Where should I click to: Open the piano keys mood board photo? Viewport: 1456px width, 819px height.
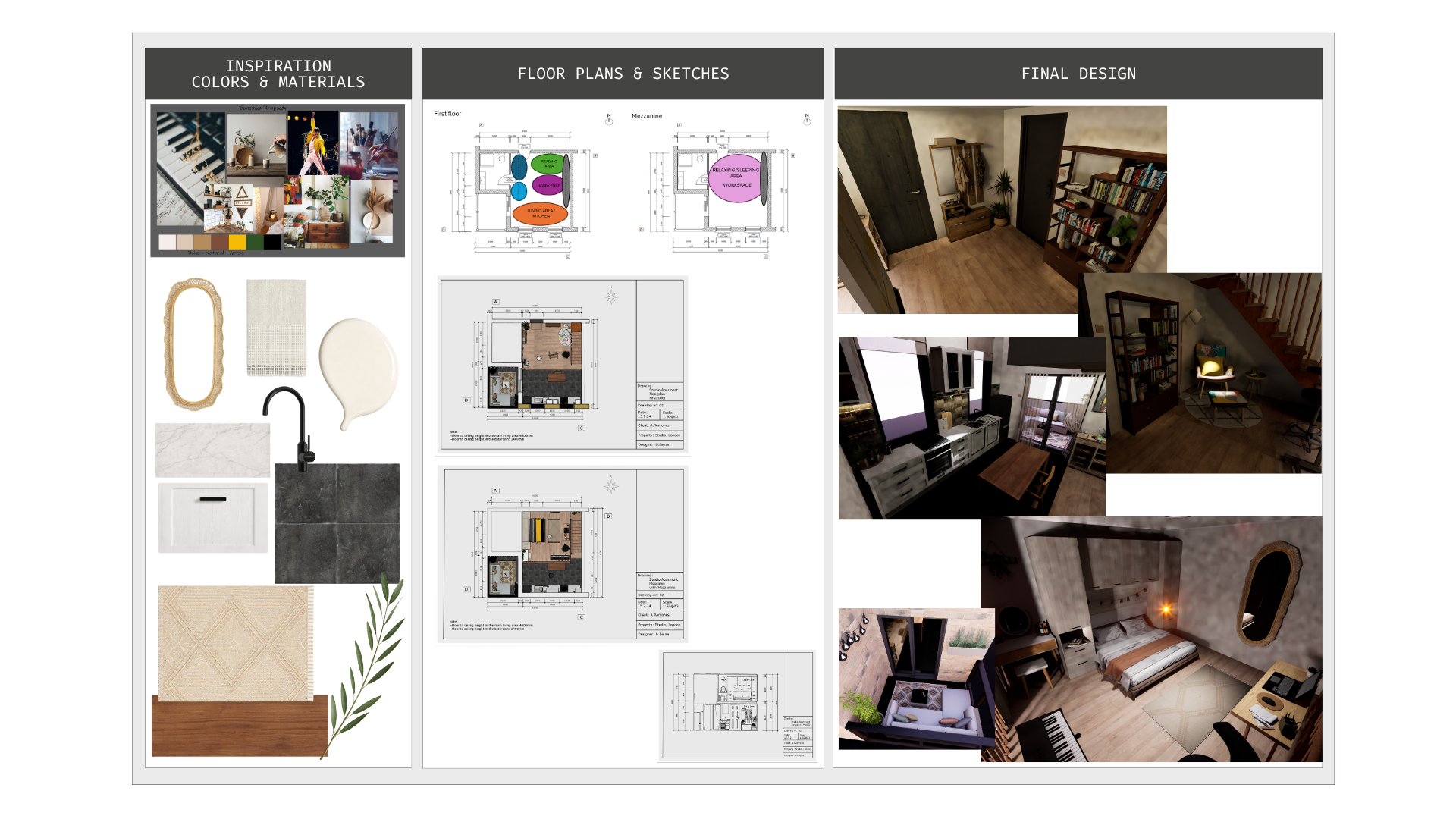click(x=190, y=168)
